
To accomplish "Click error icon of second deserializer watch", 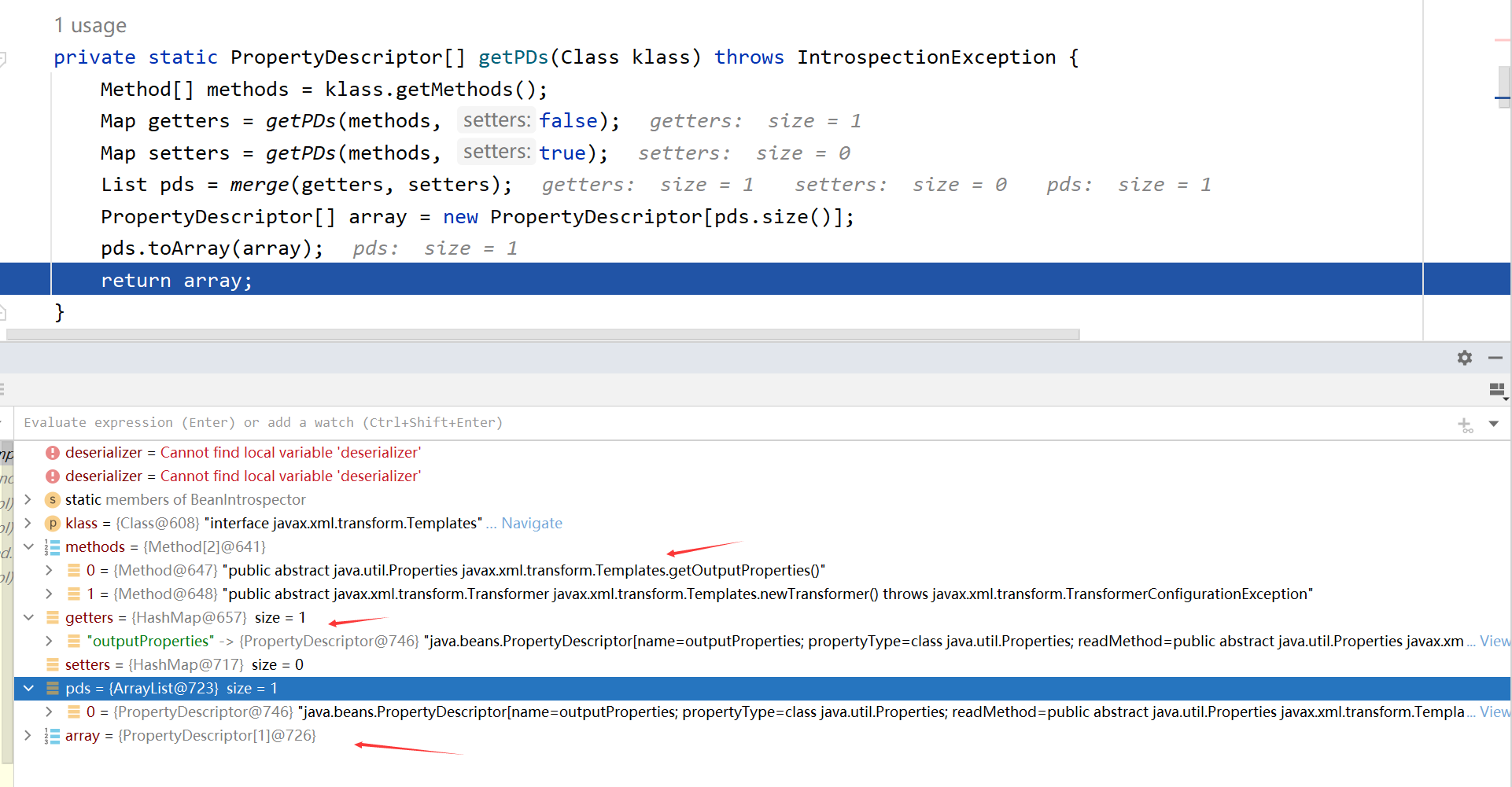I will (53, 476).
